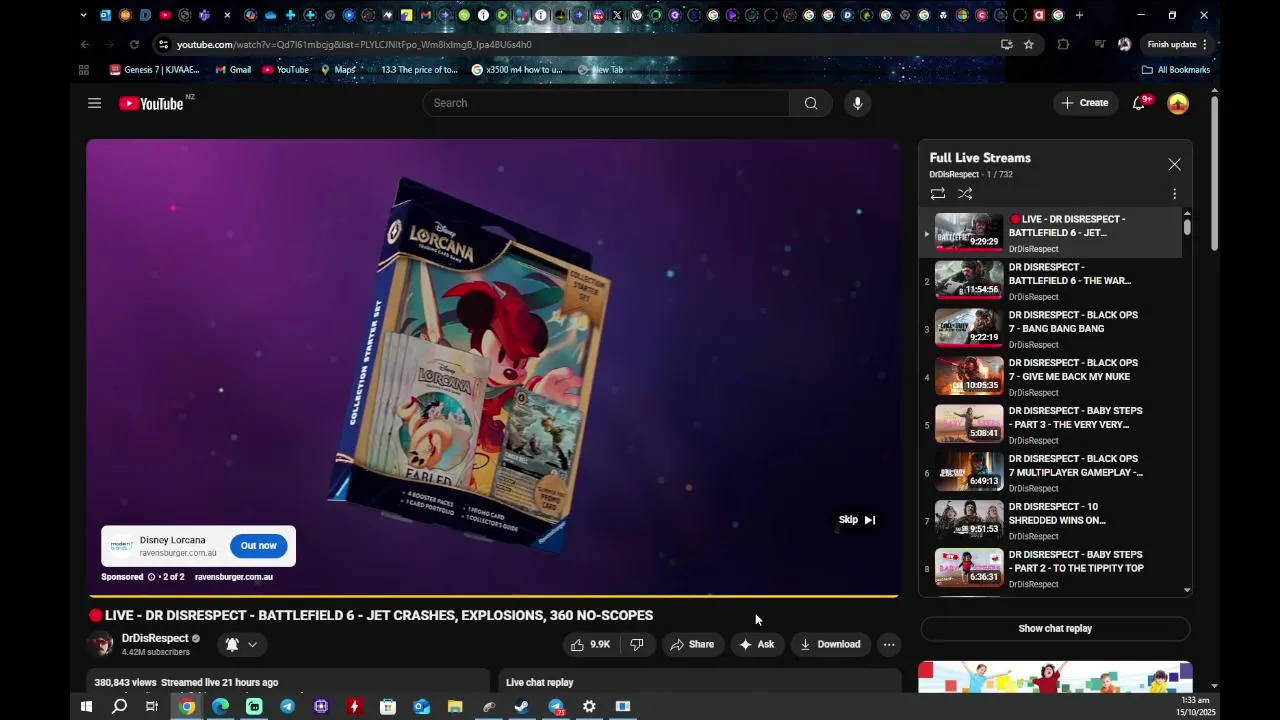Open Microsoft Edge from the taskbar

[x=220, y=707]
